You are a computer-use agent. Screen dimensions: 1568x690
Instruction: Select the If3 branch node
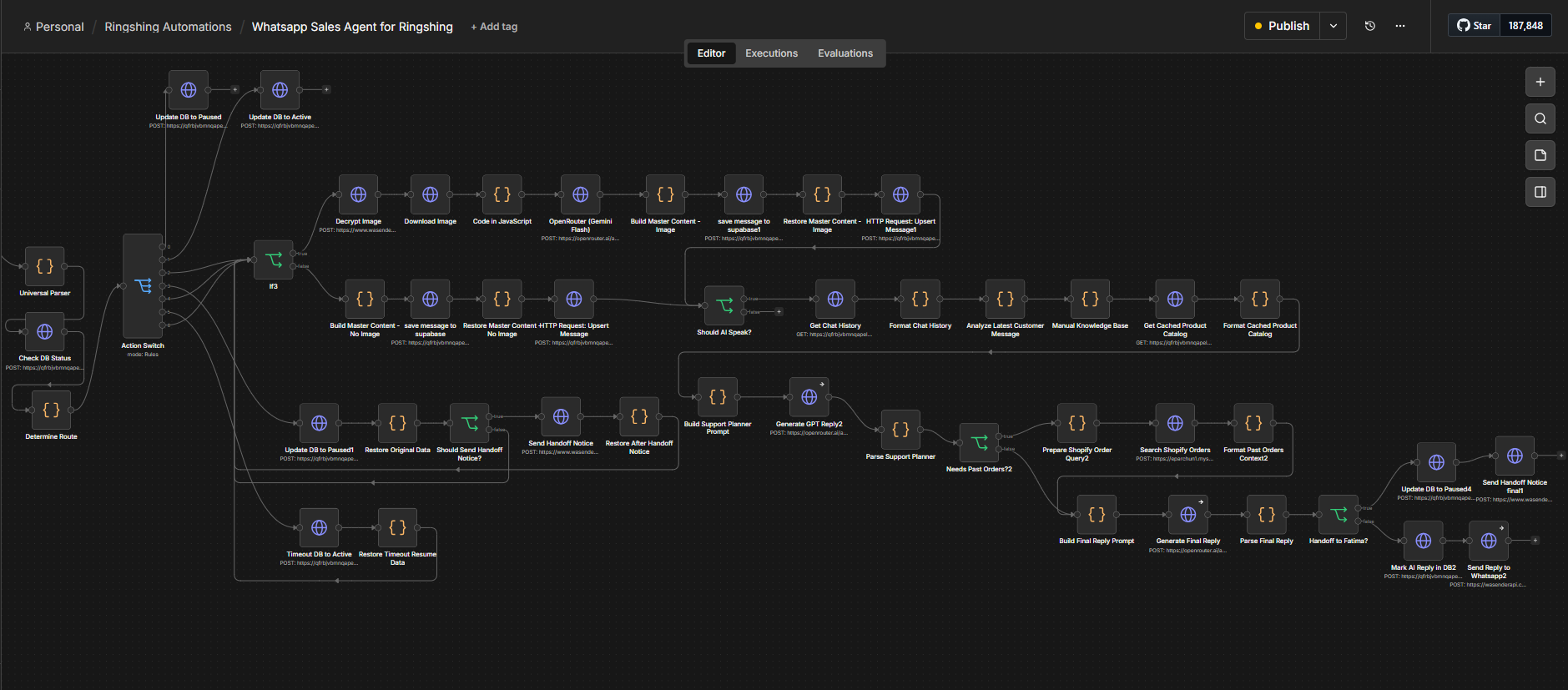point(274,259)
